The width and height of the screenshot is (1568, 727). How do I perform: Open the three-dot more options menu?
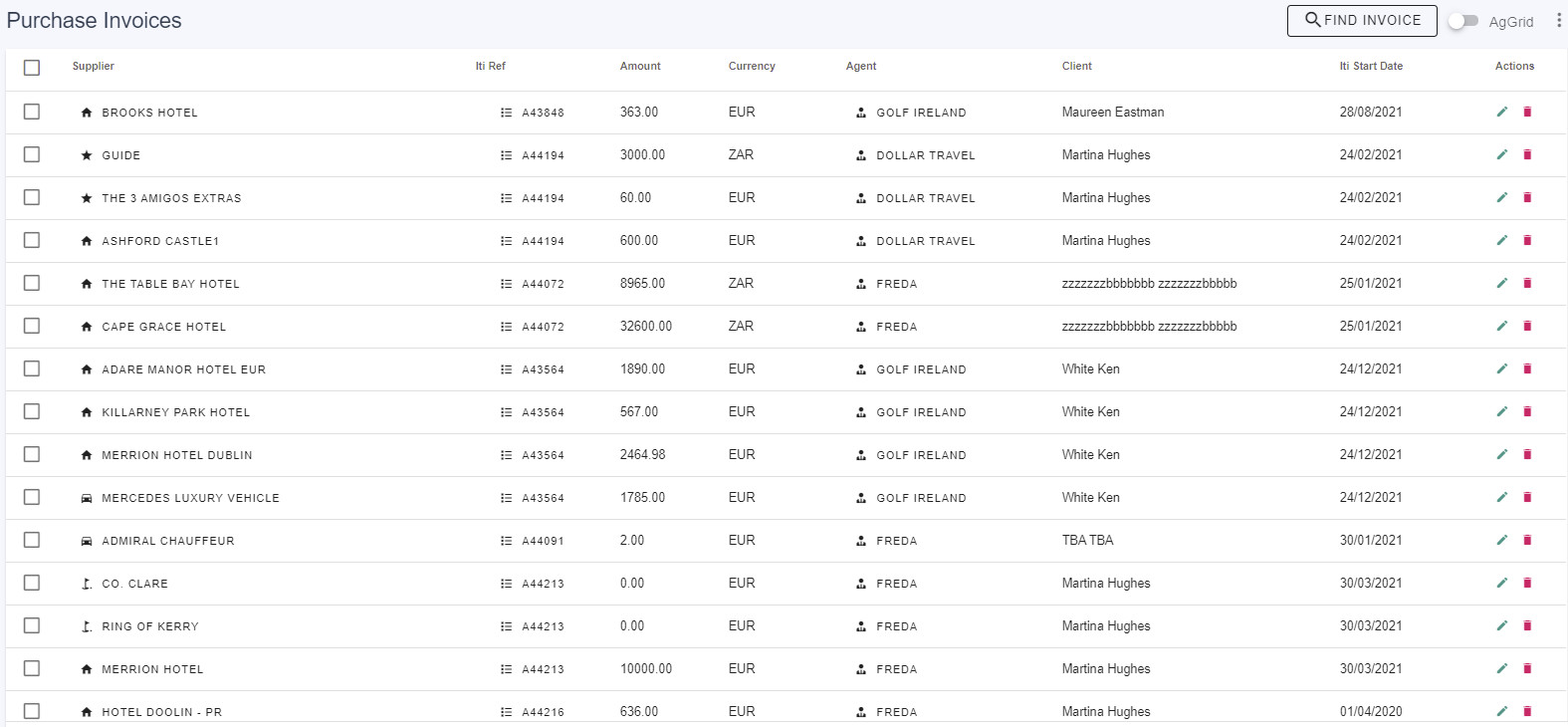coord(1558,21)
